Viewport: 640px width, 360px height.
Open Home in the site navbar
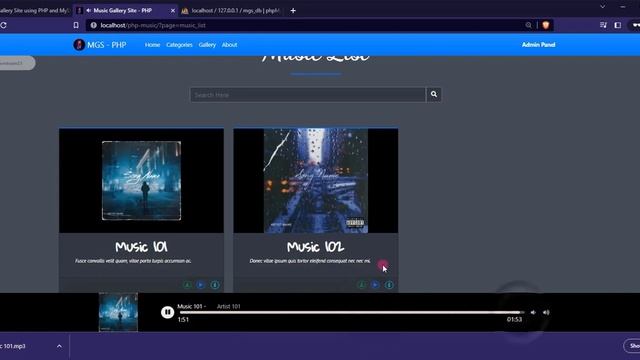coord(152,45)
